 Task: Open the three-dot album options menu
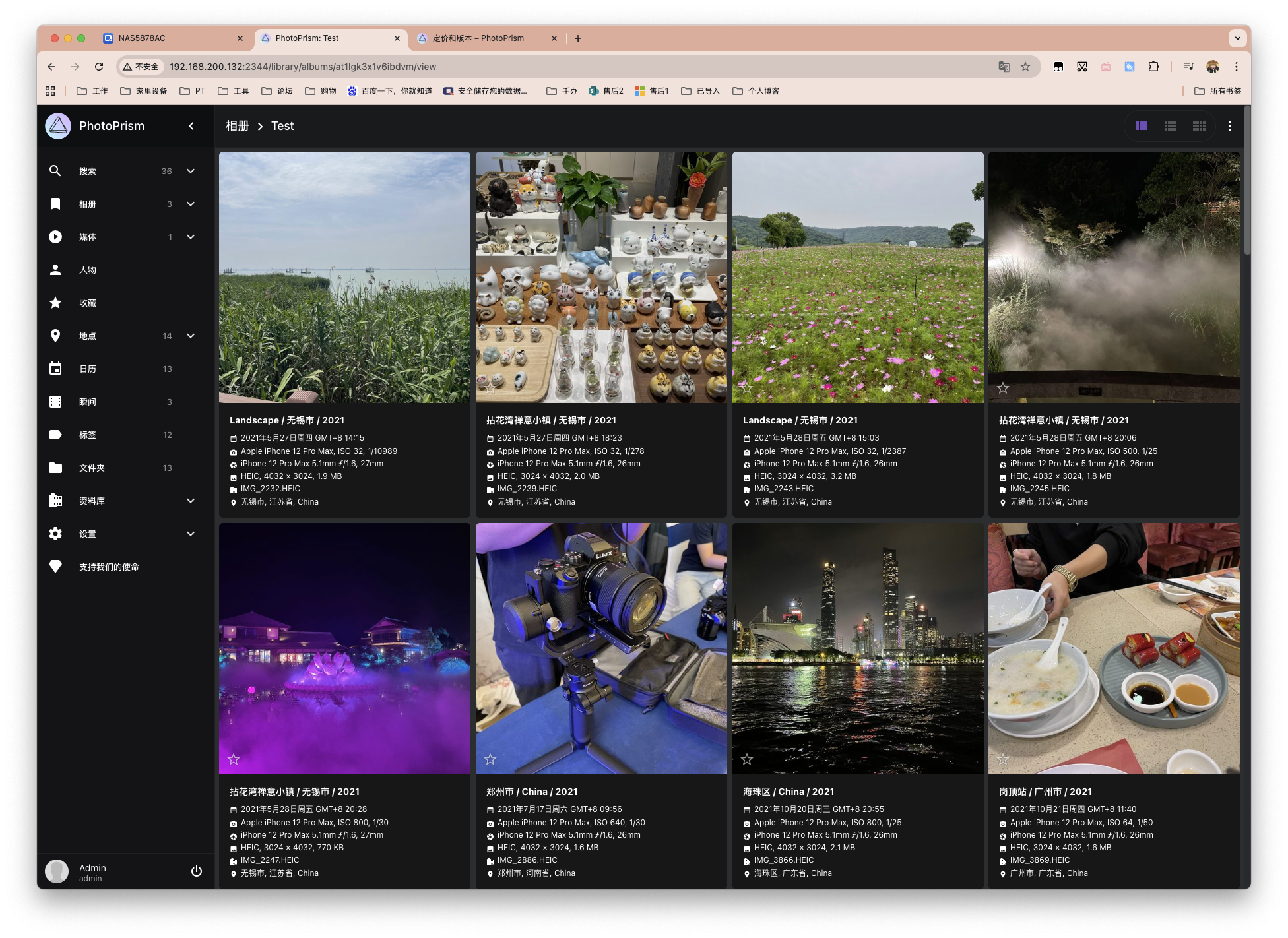(x=1229, y=126)
